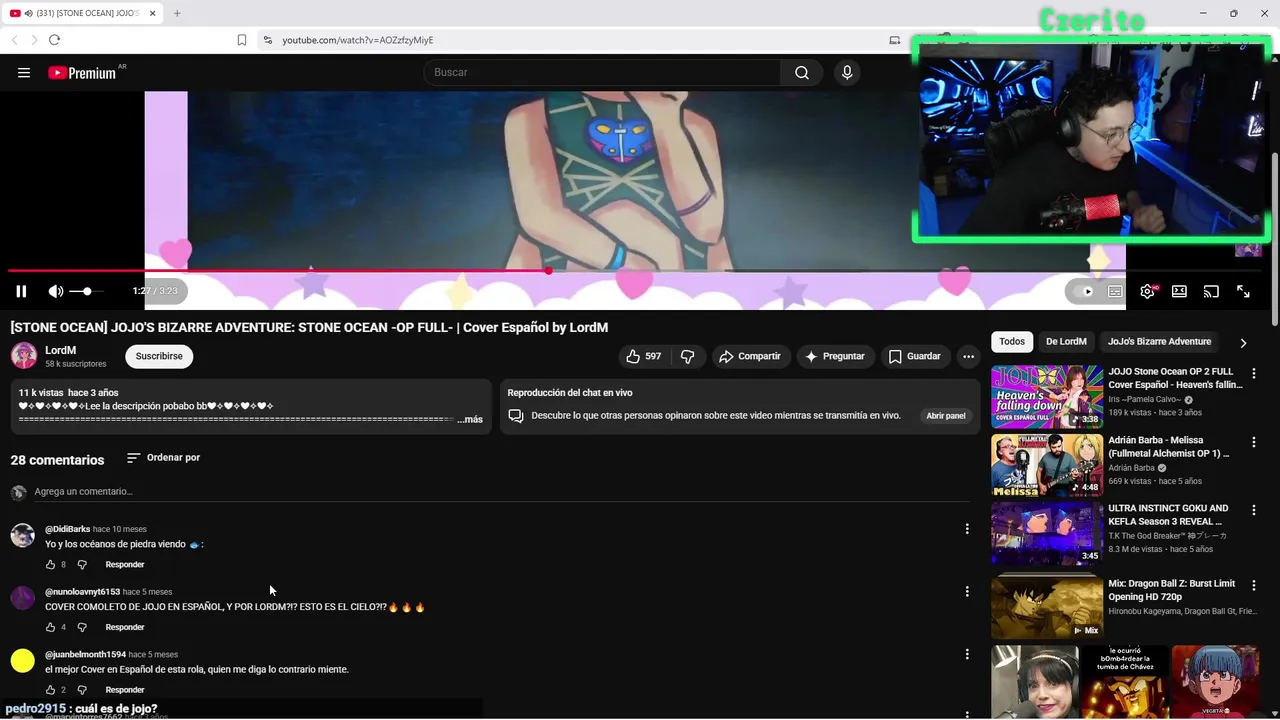
Task: Share the video via Compartir
Action: tap(750, 356)
